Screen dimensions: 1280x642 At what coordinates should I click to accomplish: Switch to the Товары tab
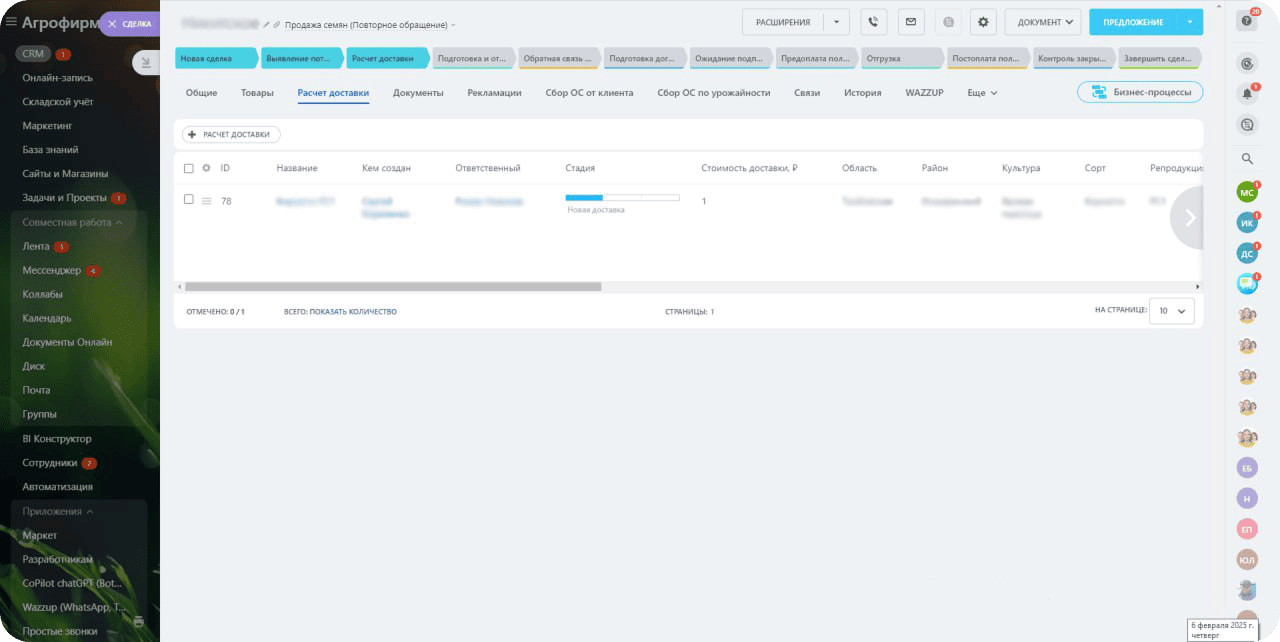point(257,93)
